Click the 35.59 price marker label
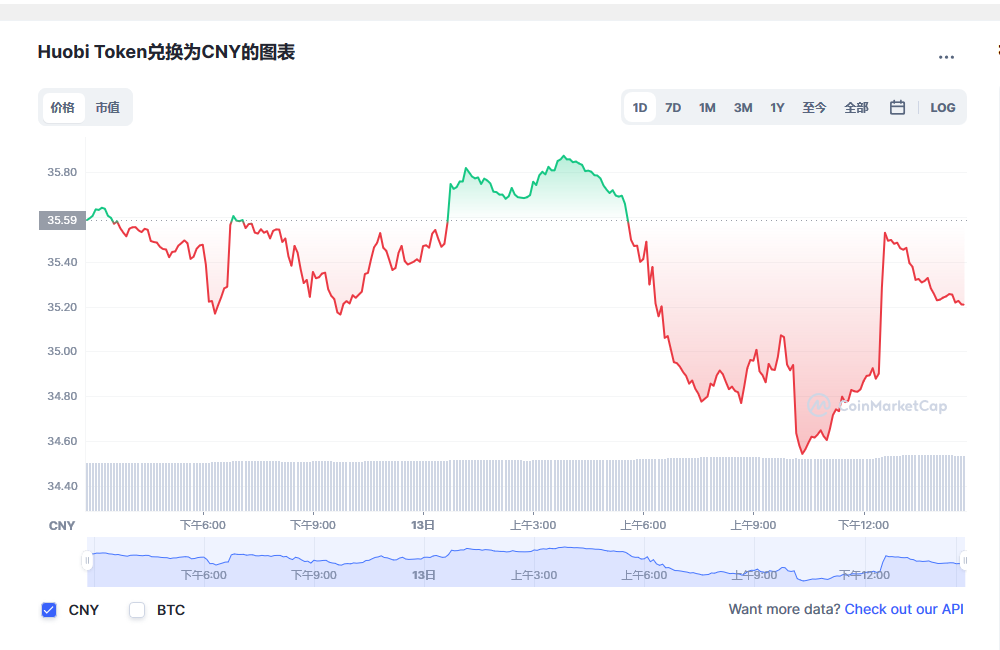Image resolution: width=1000 pixels, height=650 pixels. click(62, 220)
